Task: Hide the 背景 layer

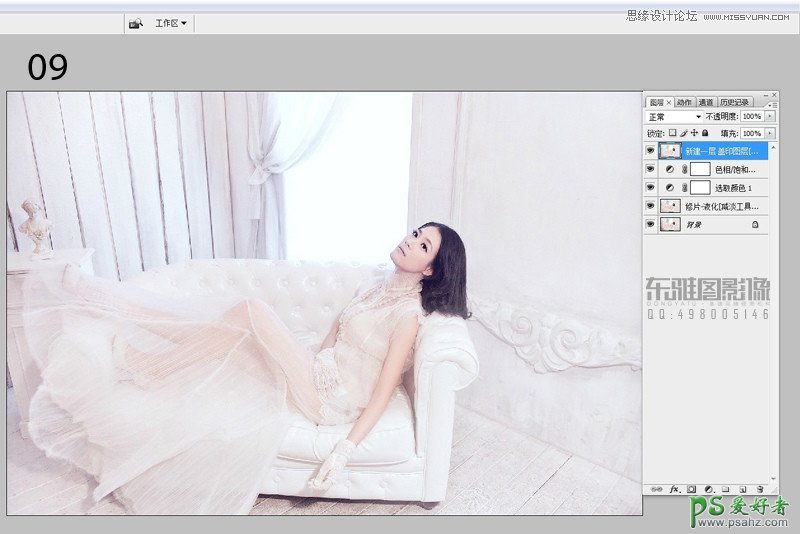Action: [650, 225]
